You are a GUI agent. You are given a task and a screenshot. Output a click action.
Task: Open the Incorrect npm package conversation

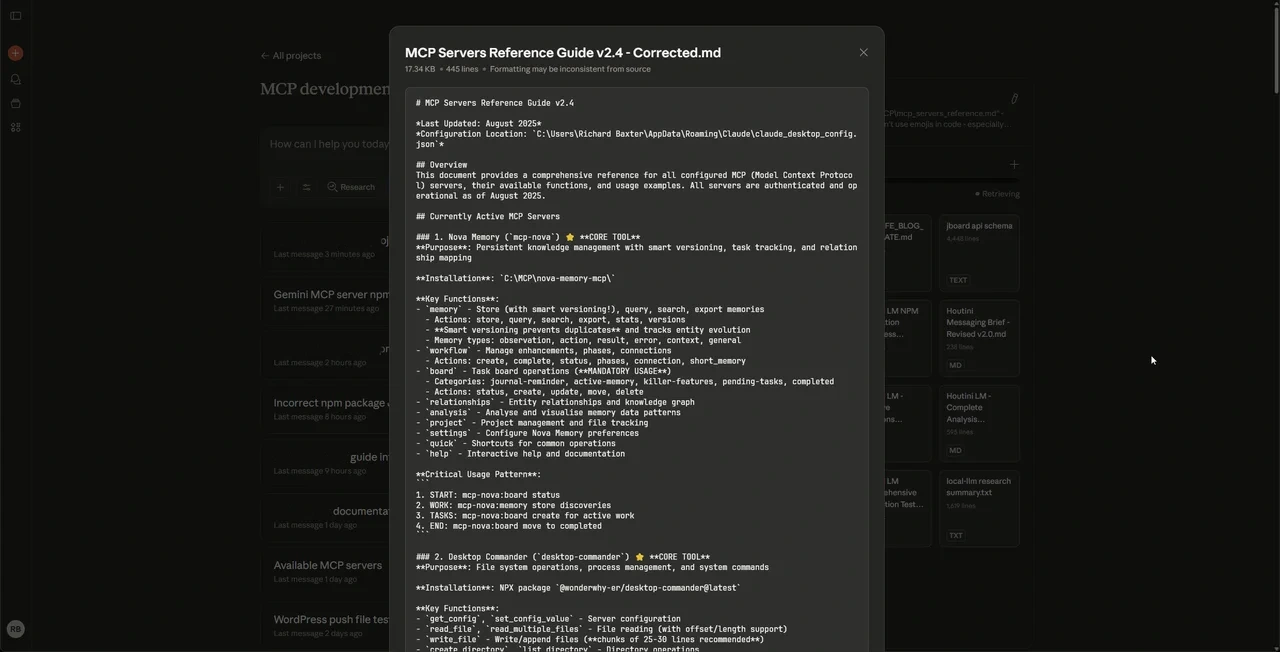tap(331, 409)
